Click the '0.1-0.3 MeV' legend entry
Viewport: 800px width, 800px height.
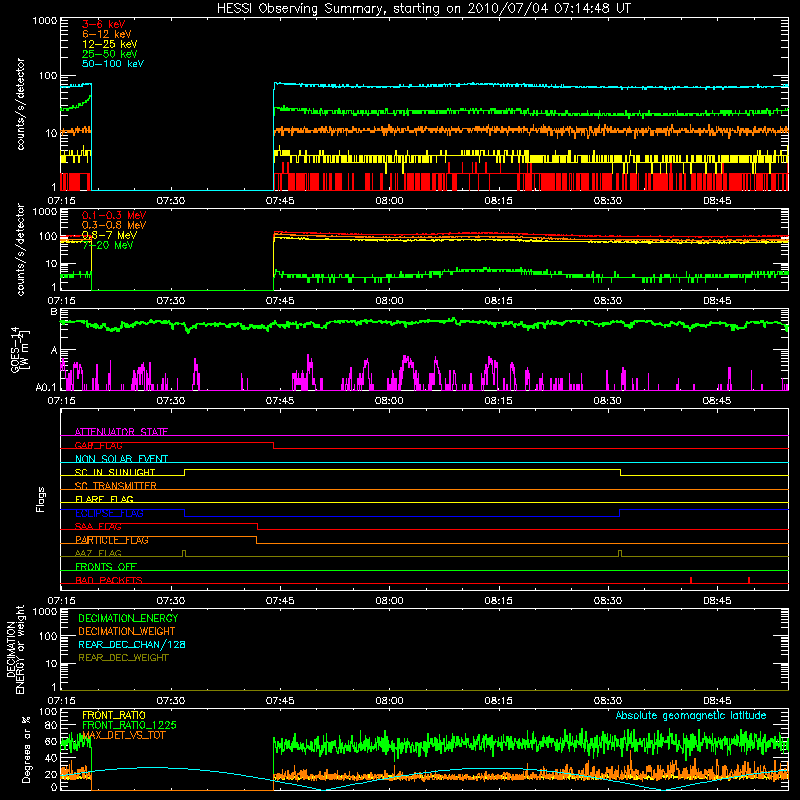pyautogui.click(x=114, y=215)
